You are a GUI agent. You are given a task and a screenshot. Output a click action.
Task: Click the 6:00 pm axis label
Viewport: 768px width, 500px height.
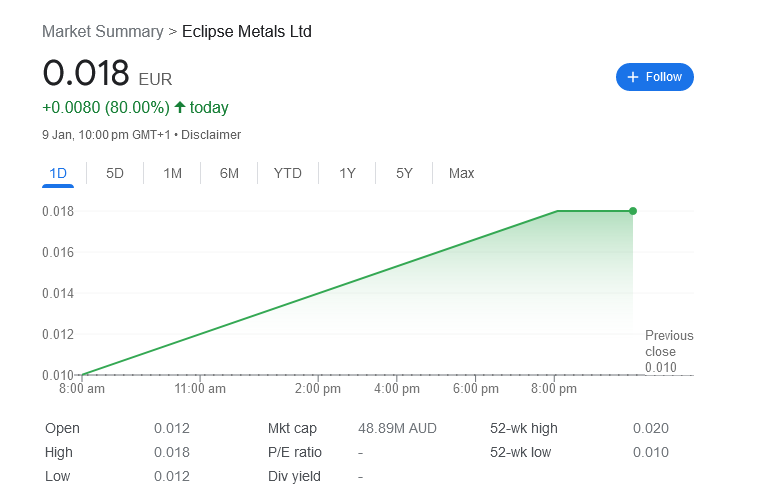pyautogui.click(x=476, y=389)
